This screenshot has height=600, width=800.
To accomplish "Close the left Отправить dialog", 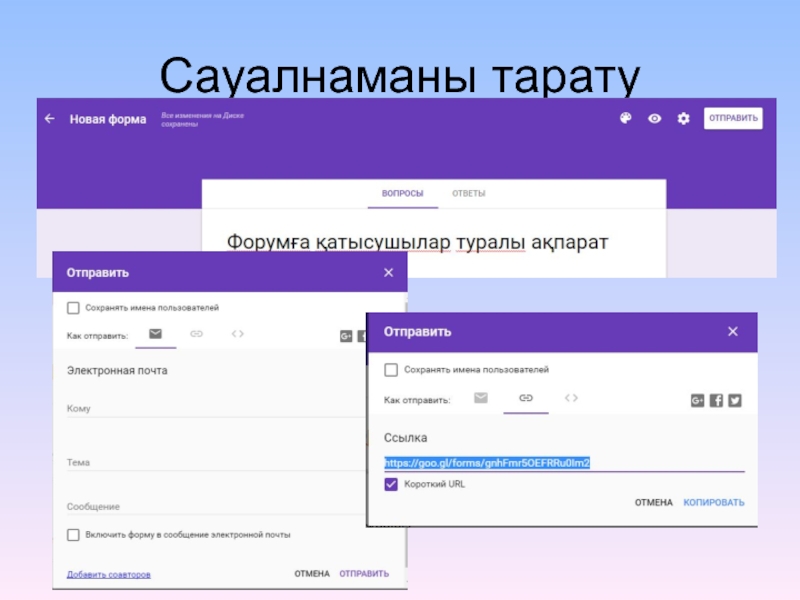I will tap(388, 272).
